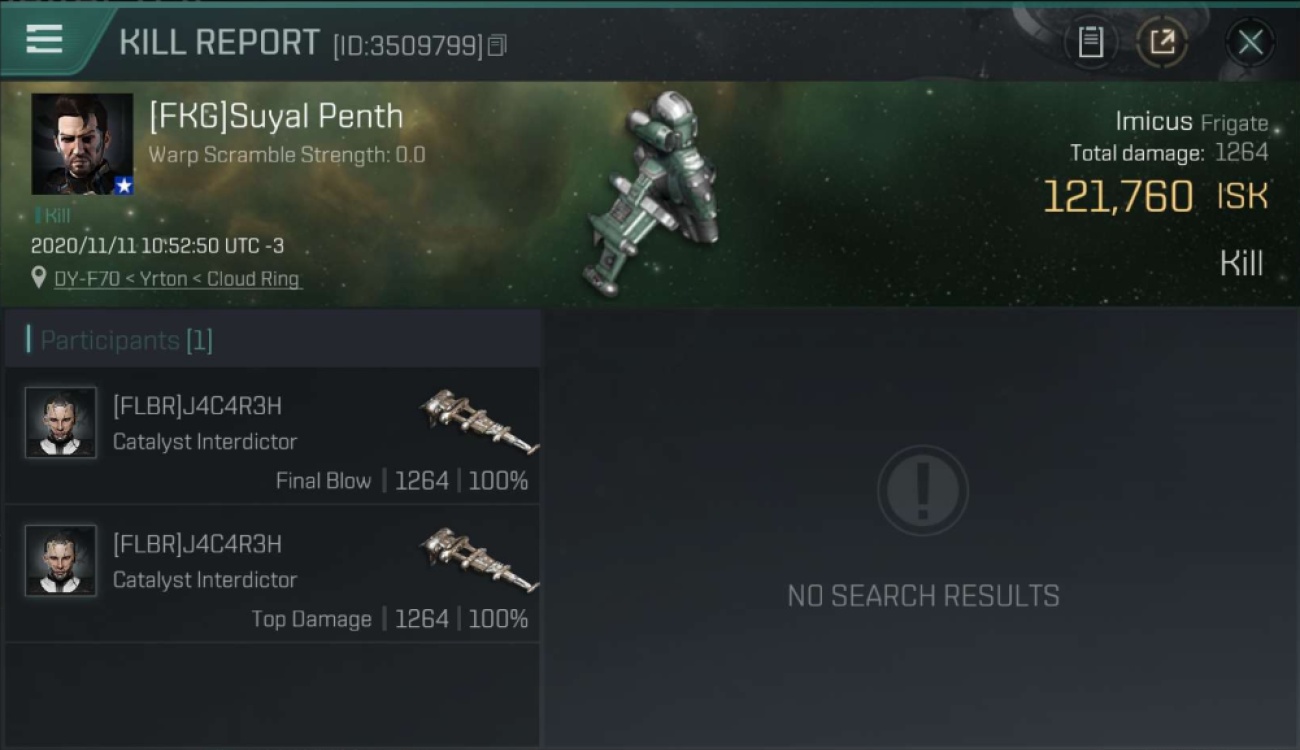
Task: Click the Top Damage [FLBR]J4C4R3H name
Action: coord(197,544)
